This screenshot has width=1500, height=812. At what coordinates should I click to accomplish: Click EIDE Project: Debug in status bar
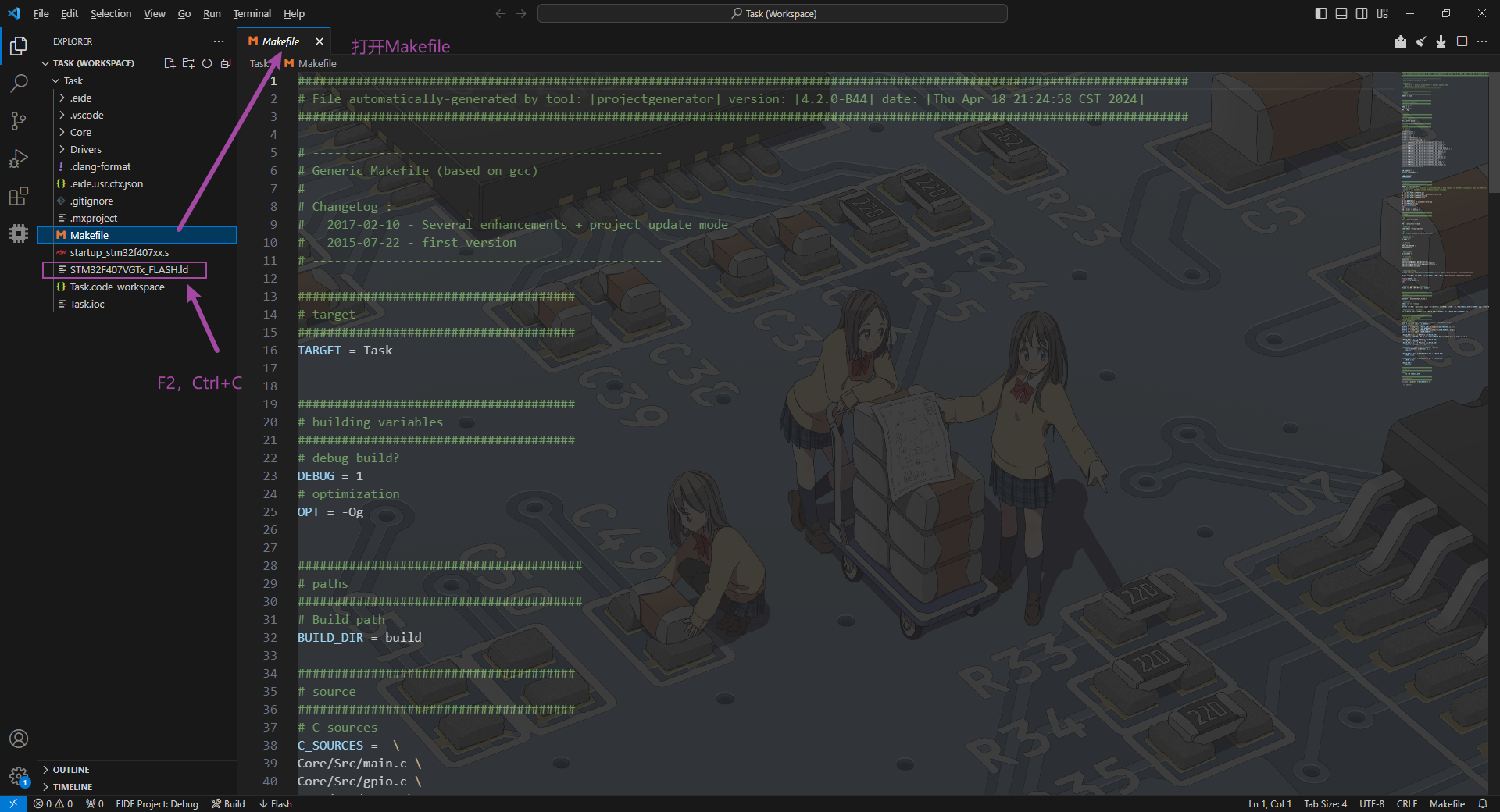pos(156,803)
